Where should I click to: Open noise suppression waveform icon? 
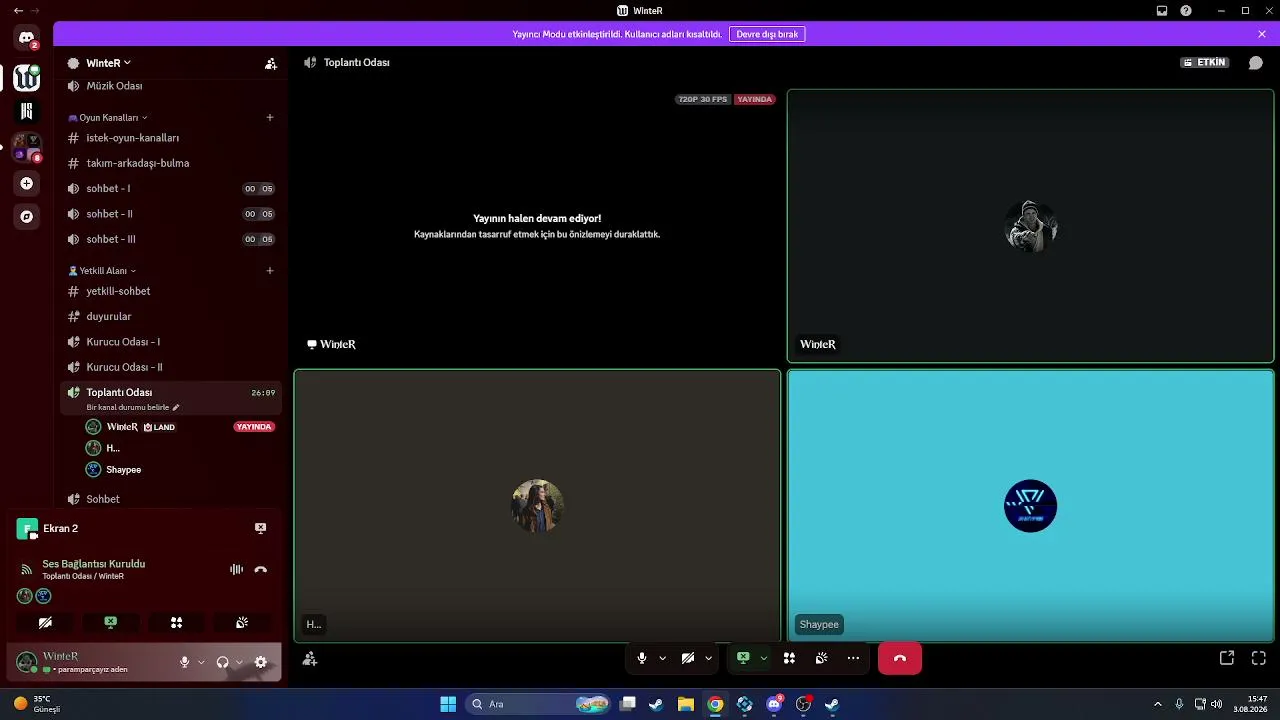tap(236, 569)
